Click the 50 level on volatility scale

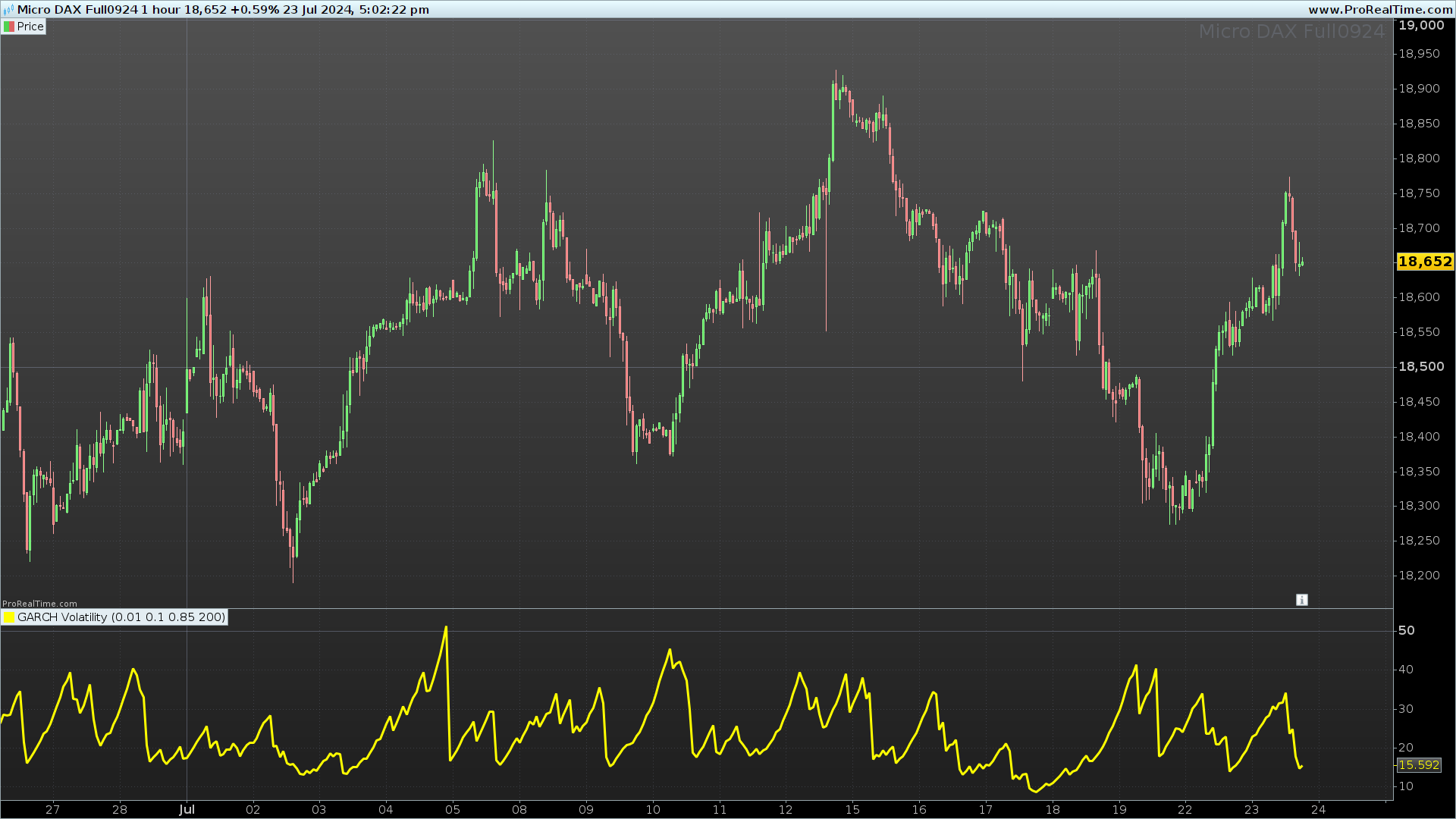[1406, 631]
